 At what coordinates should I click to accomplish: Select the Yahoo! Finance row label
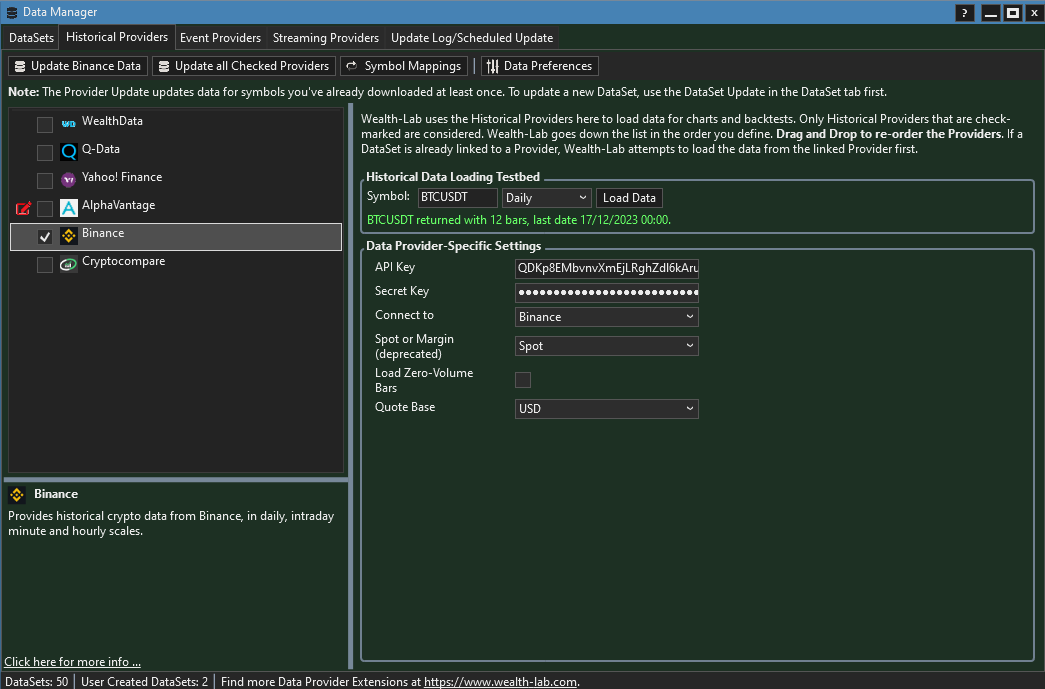pyautogui.click(x=122, y=177)
